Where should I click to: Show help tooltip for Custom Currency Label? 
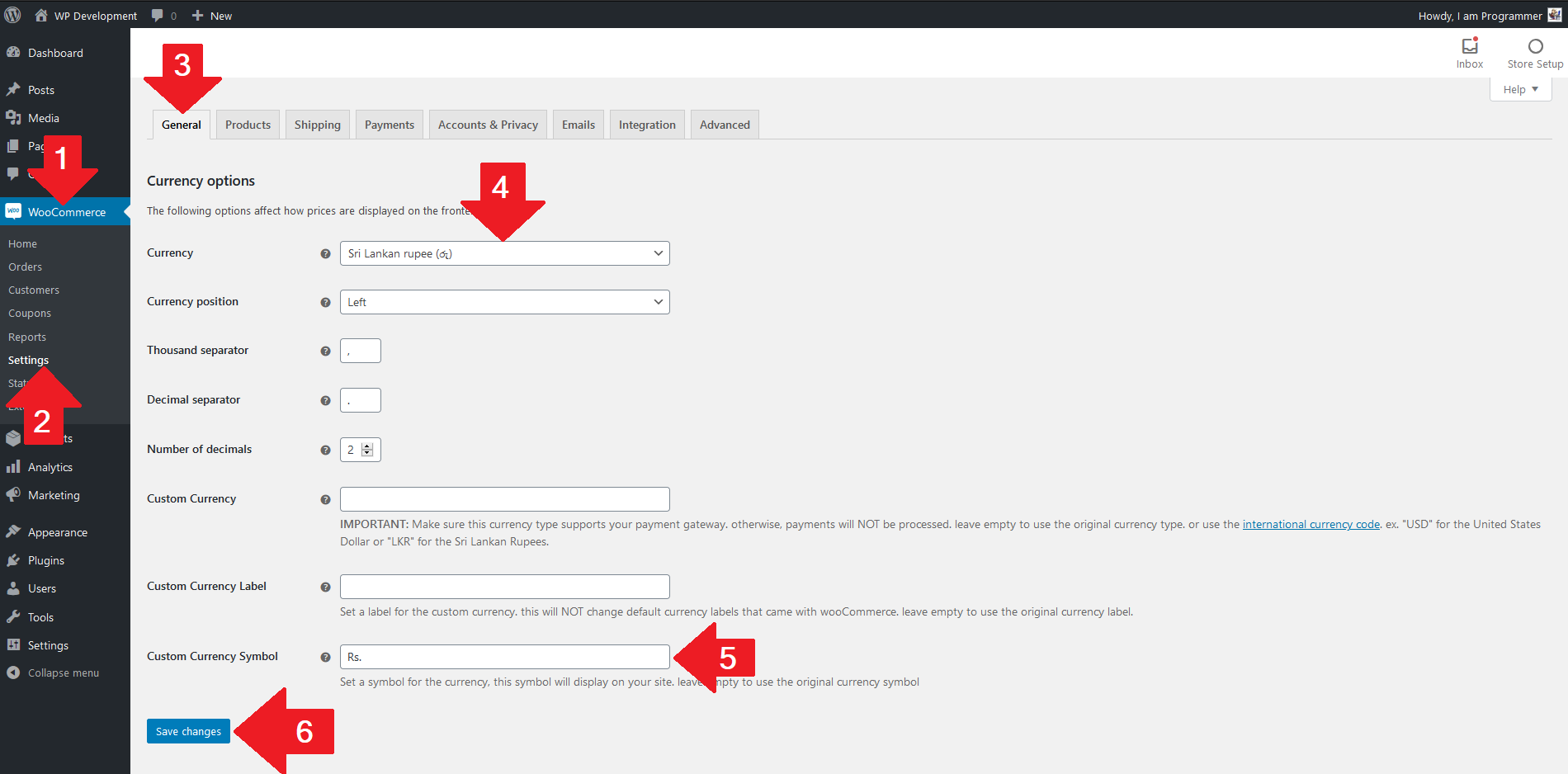click(x=325, y=587)
